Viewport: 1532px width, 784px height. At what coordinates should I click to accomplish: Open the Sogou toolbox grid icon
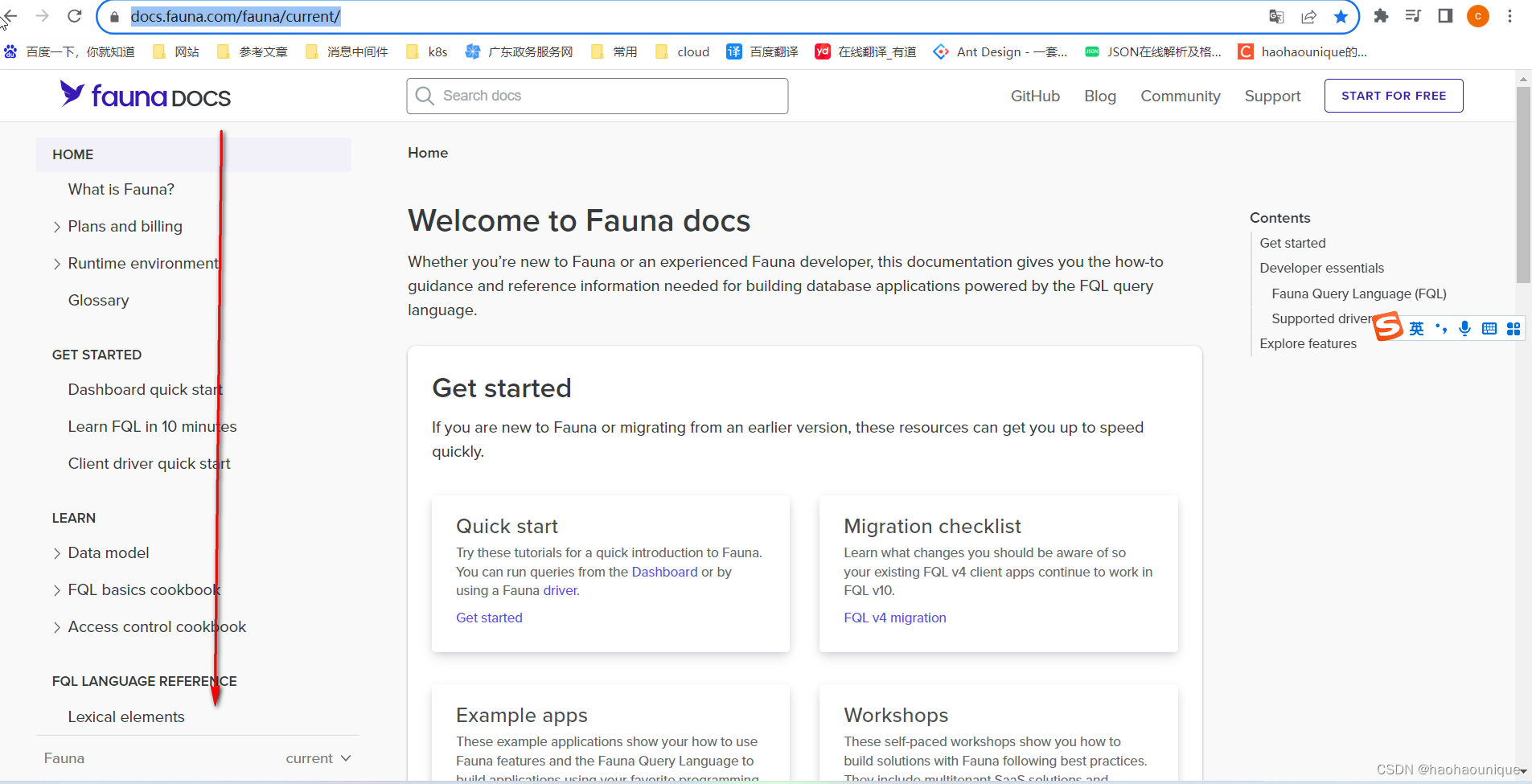1514,328
